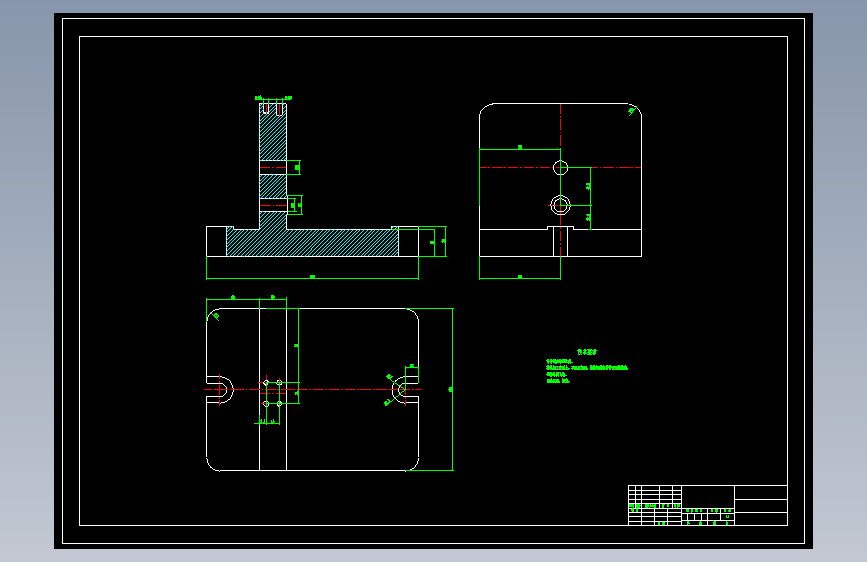
Task: Pick the lower double-circle counterbore hole in side view
Action: pos(561,205)
